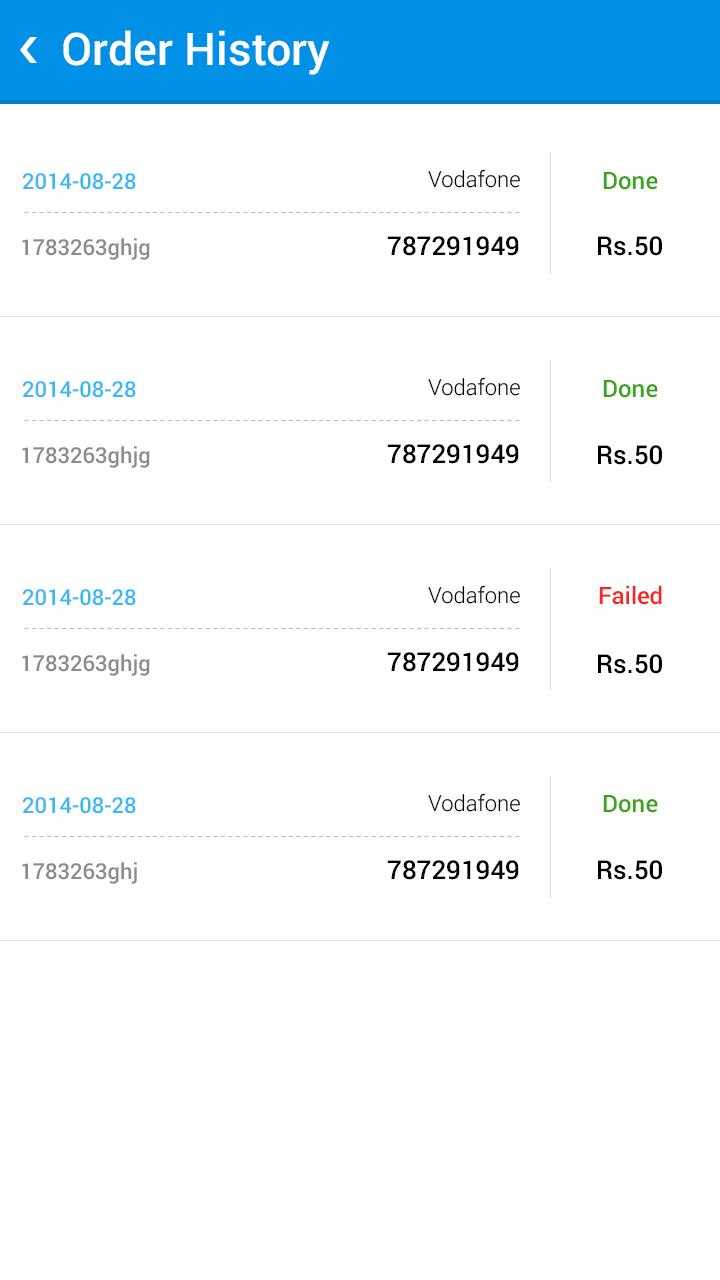Tap the Done status of first order

pos(630,181)
